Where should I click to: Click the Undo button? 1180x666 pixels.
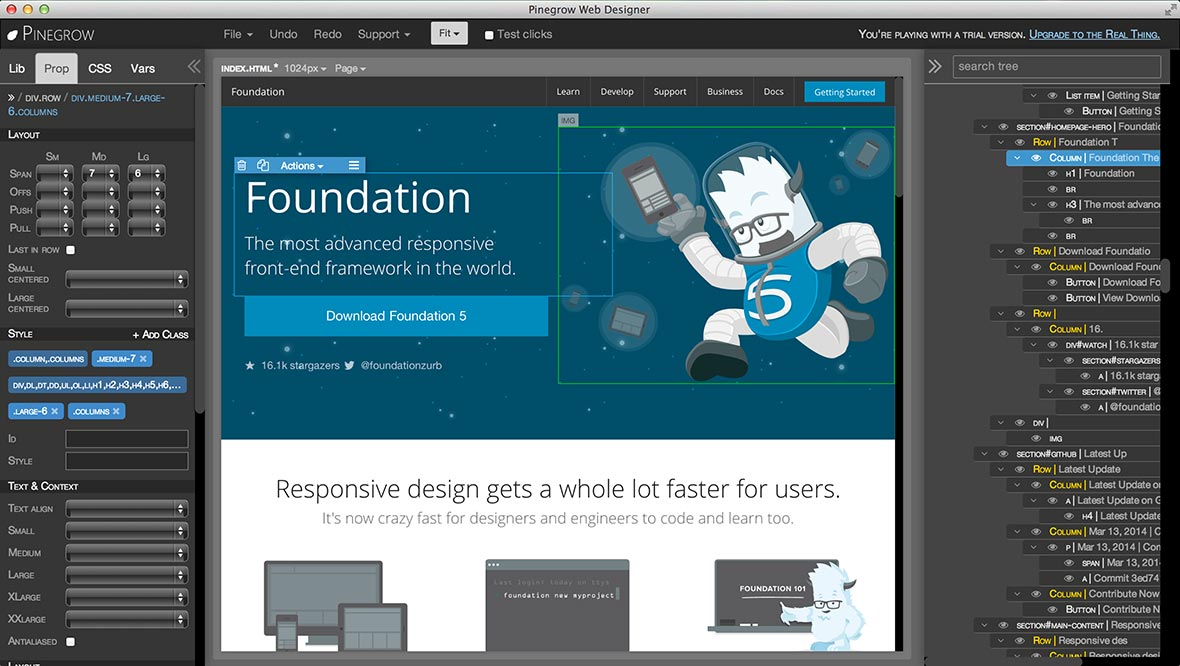283,34
